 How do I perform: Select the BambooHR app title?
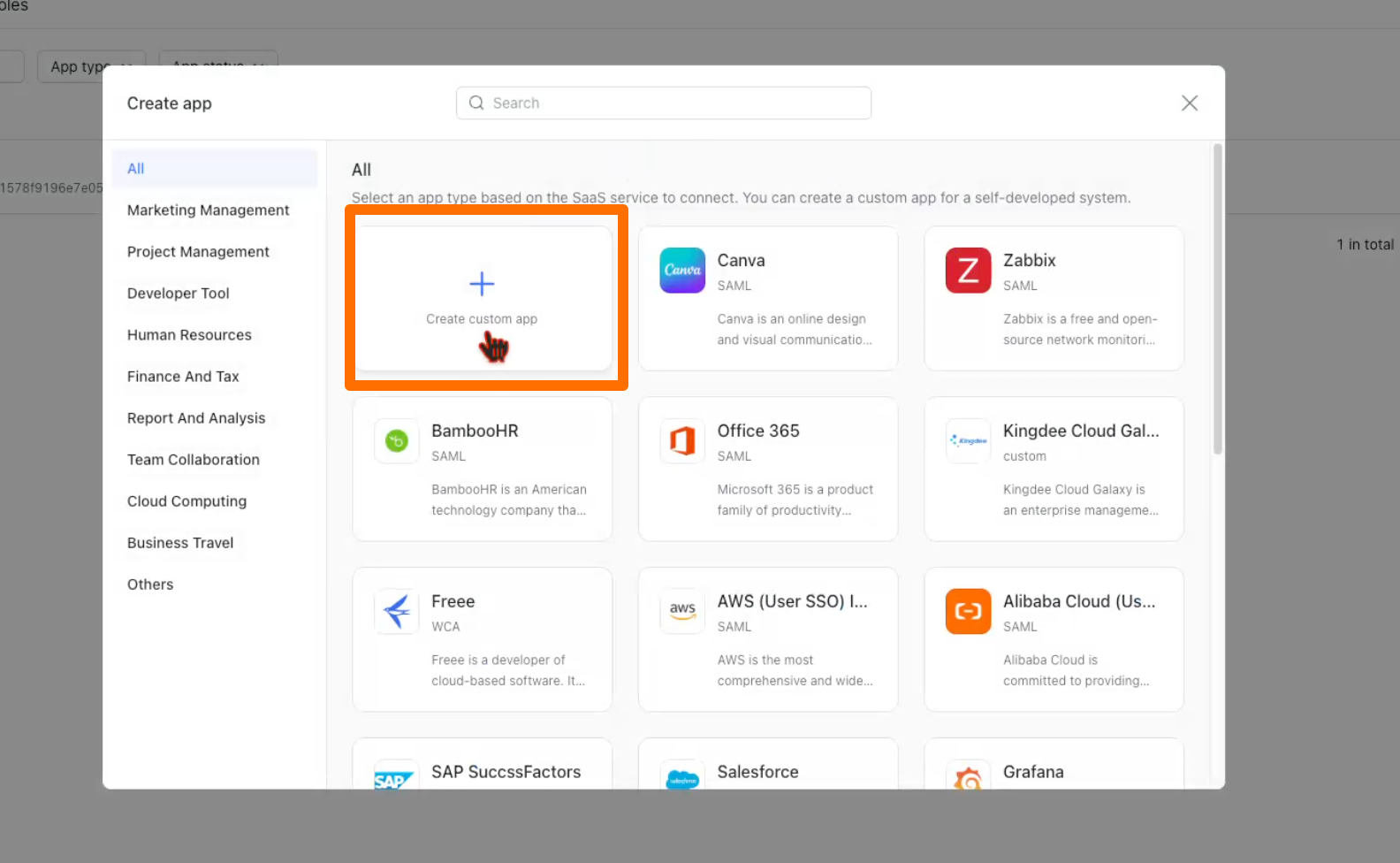tap(475, 431)
